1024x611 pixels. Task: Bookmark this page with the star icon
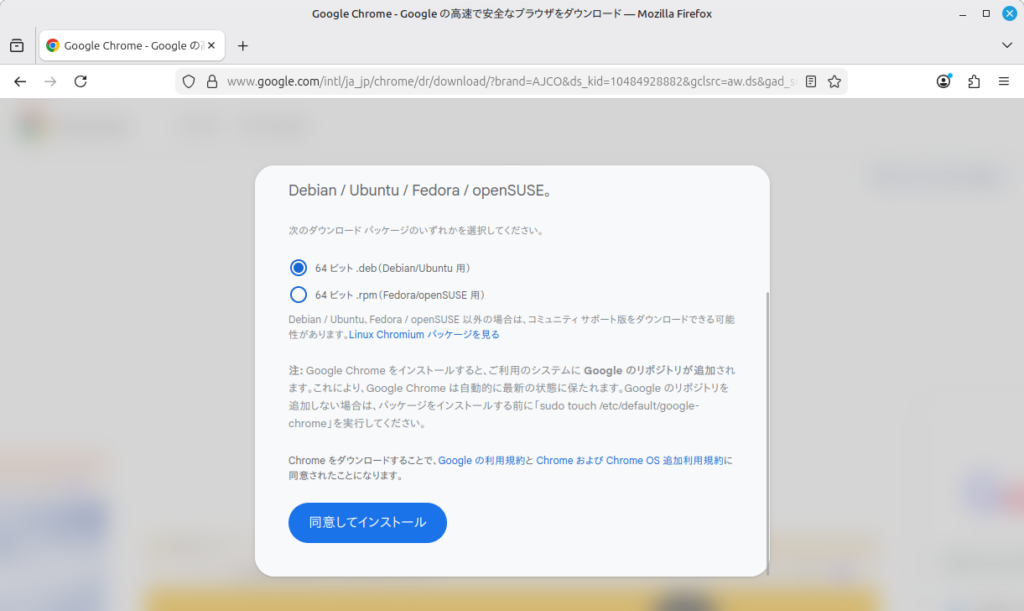pyautogui.click(x=834, y=82)
